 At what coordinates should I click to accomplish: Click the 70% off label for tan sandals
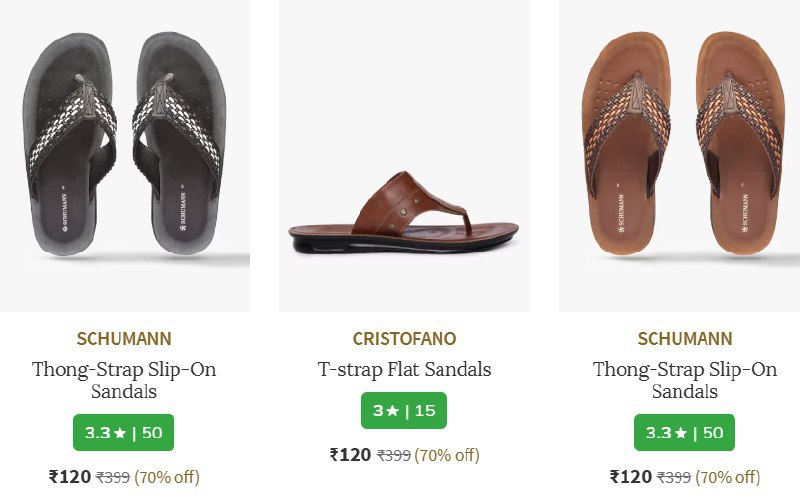click(x=728, y=478)
